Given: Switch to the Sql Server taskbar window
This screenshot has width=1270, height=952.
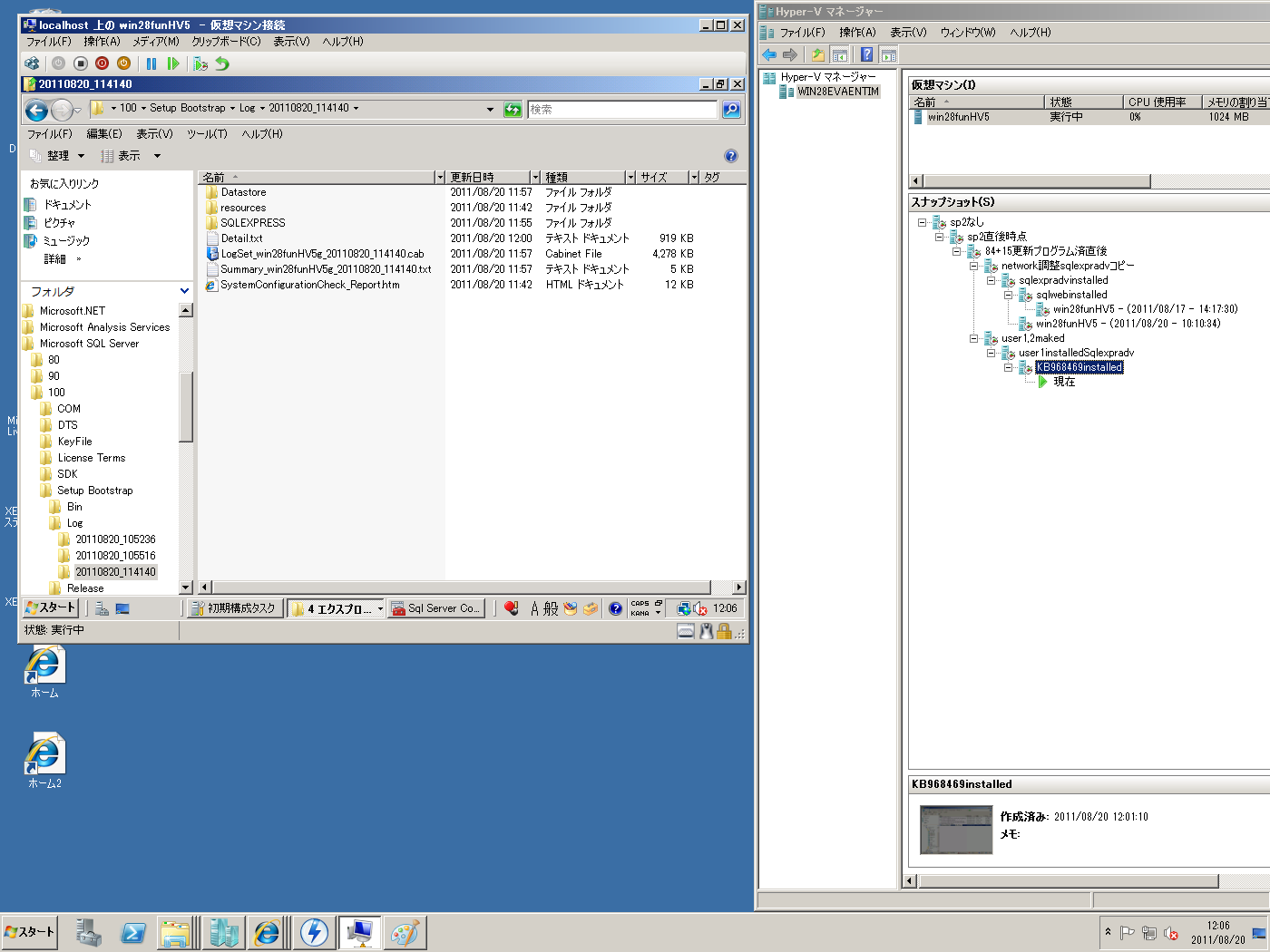Looking at the screenshot, I should click(x=436, y=607).
